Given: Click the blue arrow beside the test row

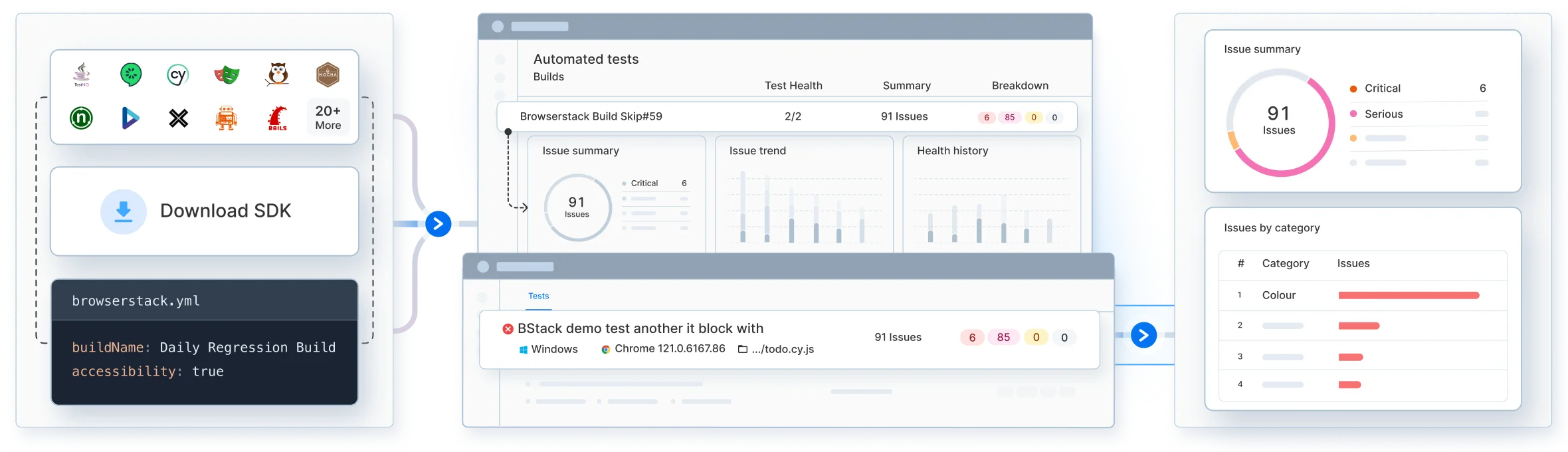Looking at the screenshot, I should (1143, 335).
